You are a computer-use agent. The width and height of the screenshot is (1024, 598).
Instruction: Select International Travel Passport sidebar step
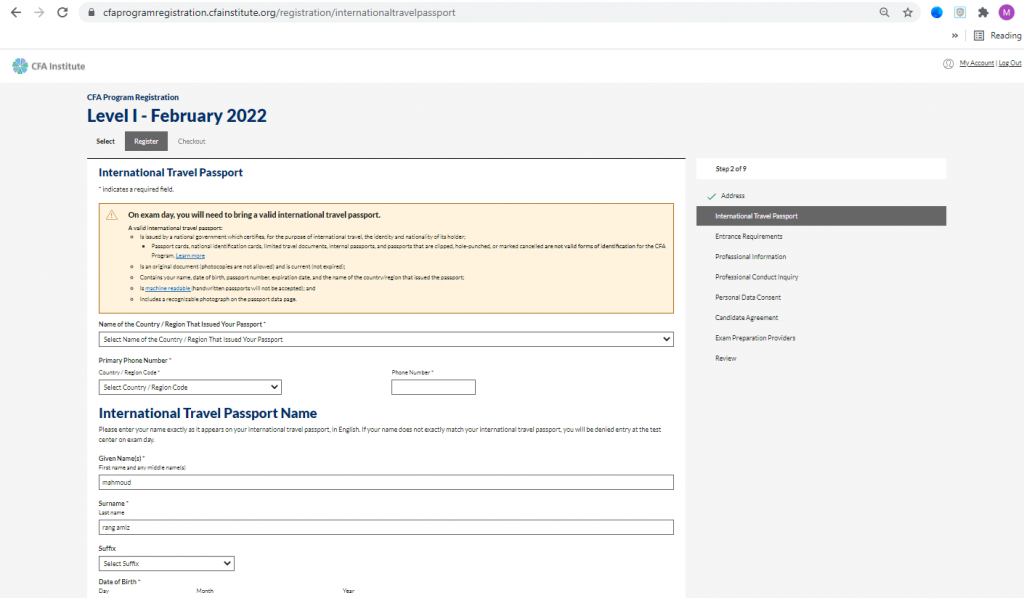tap(821, 216)
